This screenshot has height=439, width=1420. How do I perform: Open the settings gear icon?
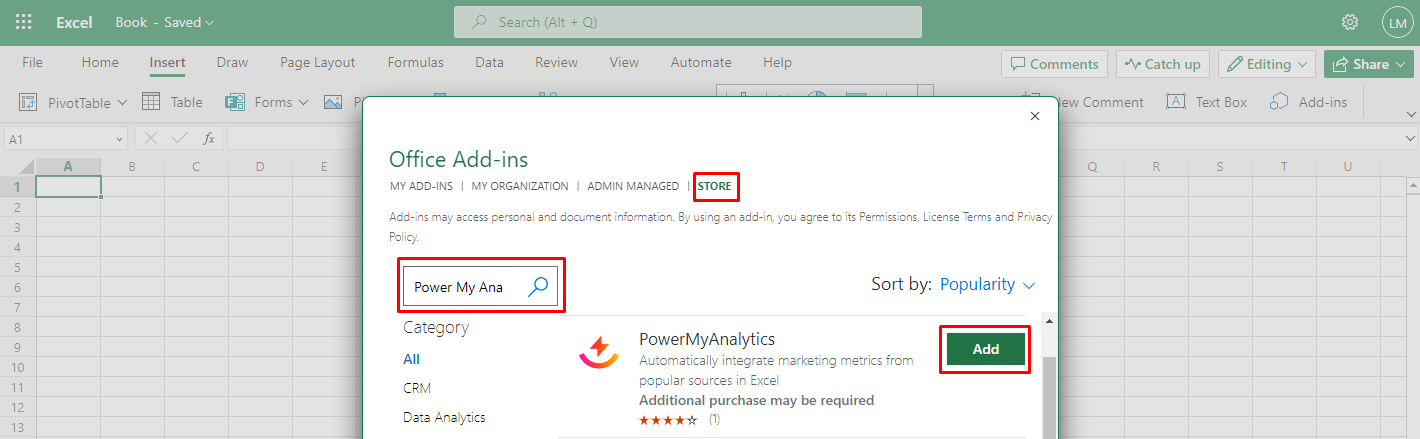click(x=1350, y=22)
